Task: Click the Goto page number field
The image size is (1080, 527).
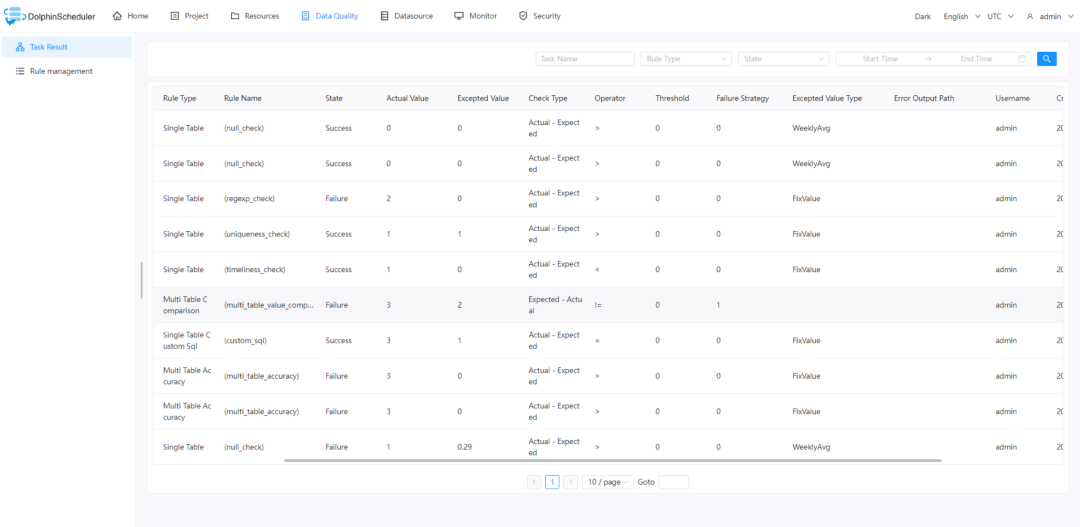Action: tap(673, 482)
